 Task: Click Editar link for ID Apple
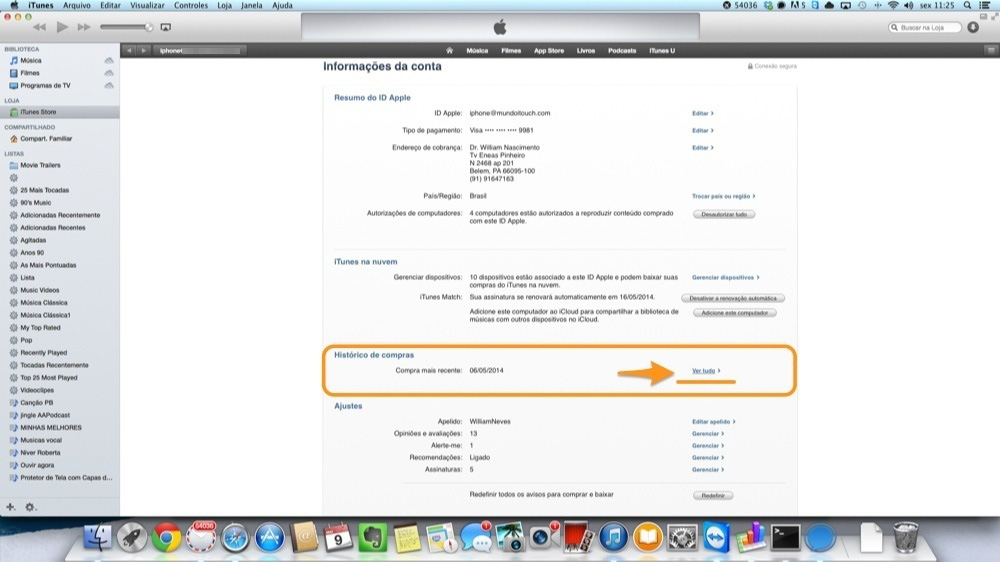[702, 114]
